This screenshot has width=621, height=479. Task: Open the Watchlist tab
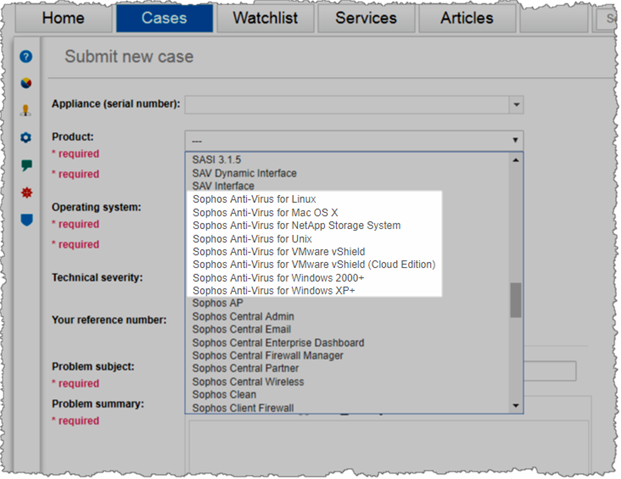265,18
